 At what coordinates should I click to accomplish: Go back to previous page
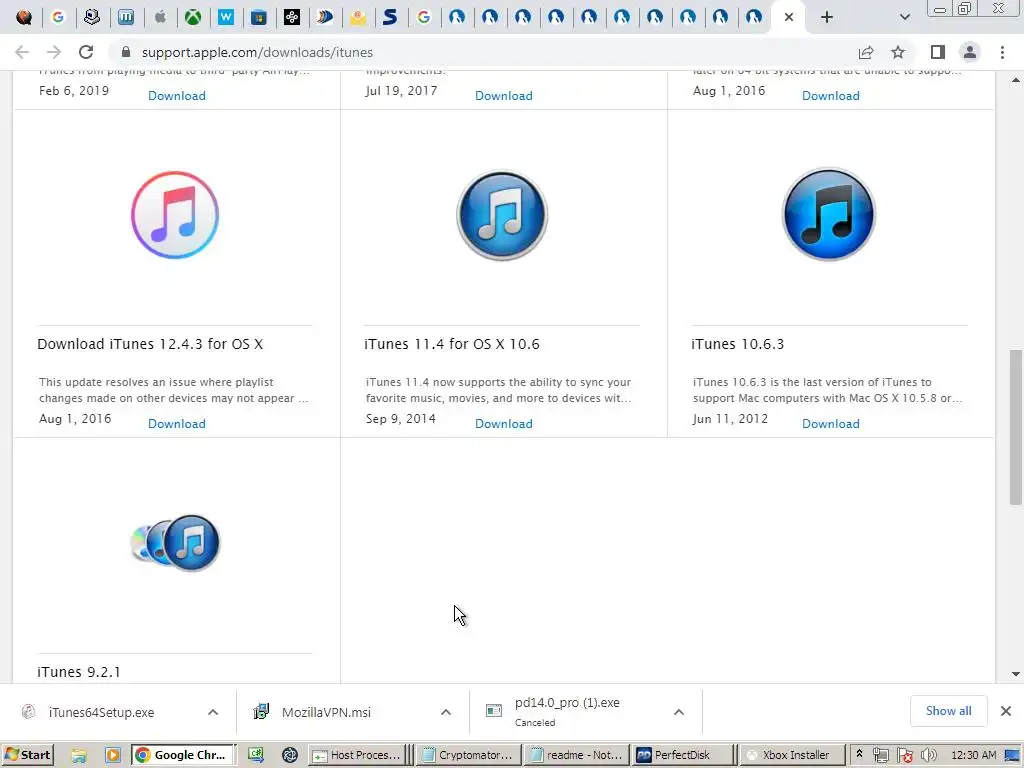tap(22, 52)
